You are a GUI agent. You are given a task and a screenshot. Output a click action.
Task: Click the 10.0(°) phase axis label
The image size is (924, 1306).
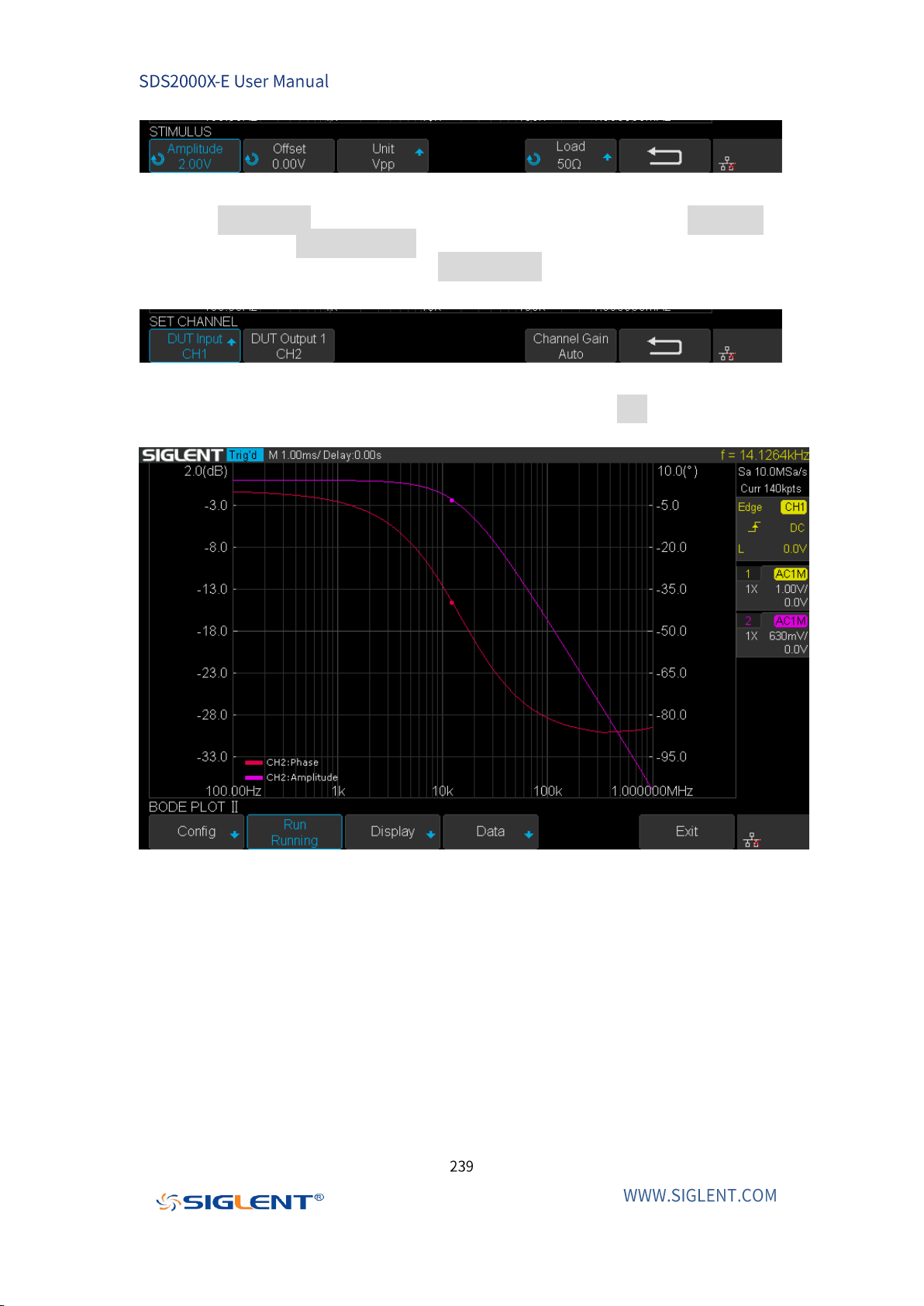tap(677, 471)
